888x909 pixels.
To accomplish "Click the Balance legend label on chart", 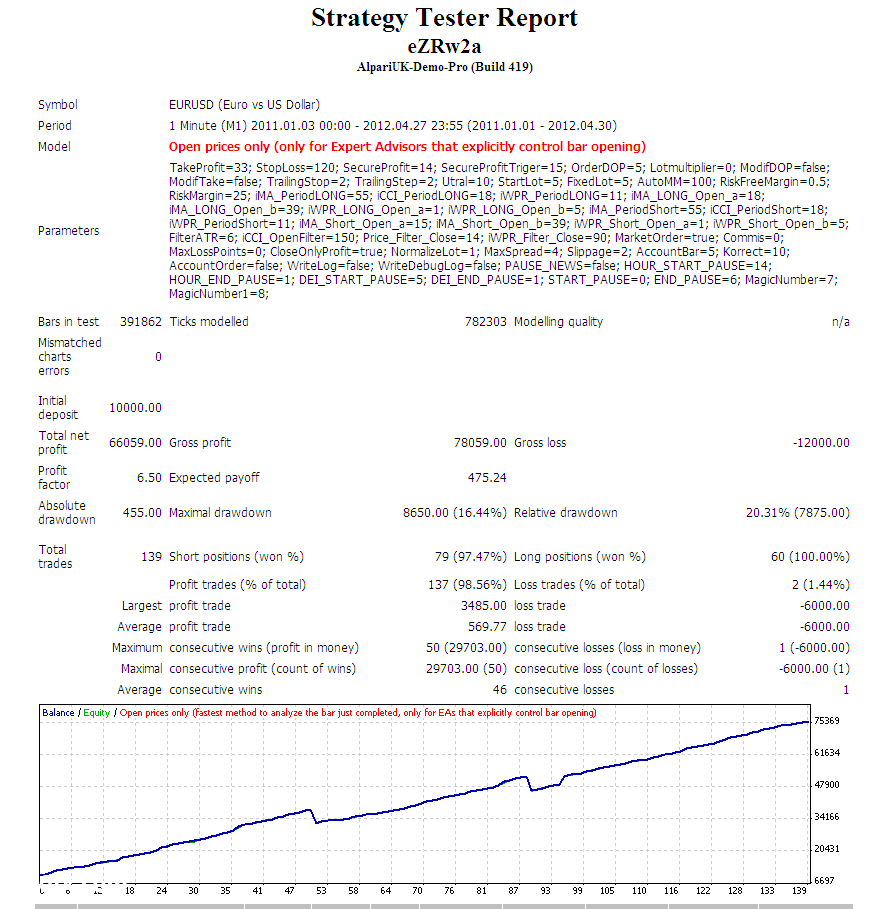I will [58, 713].
